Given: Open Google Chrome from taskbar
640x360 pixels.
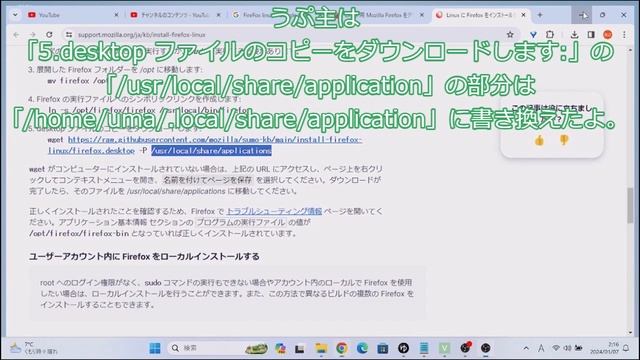Looking at the screenshot, I should coord(342,348).
